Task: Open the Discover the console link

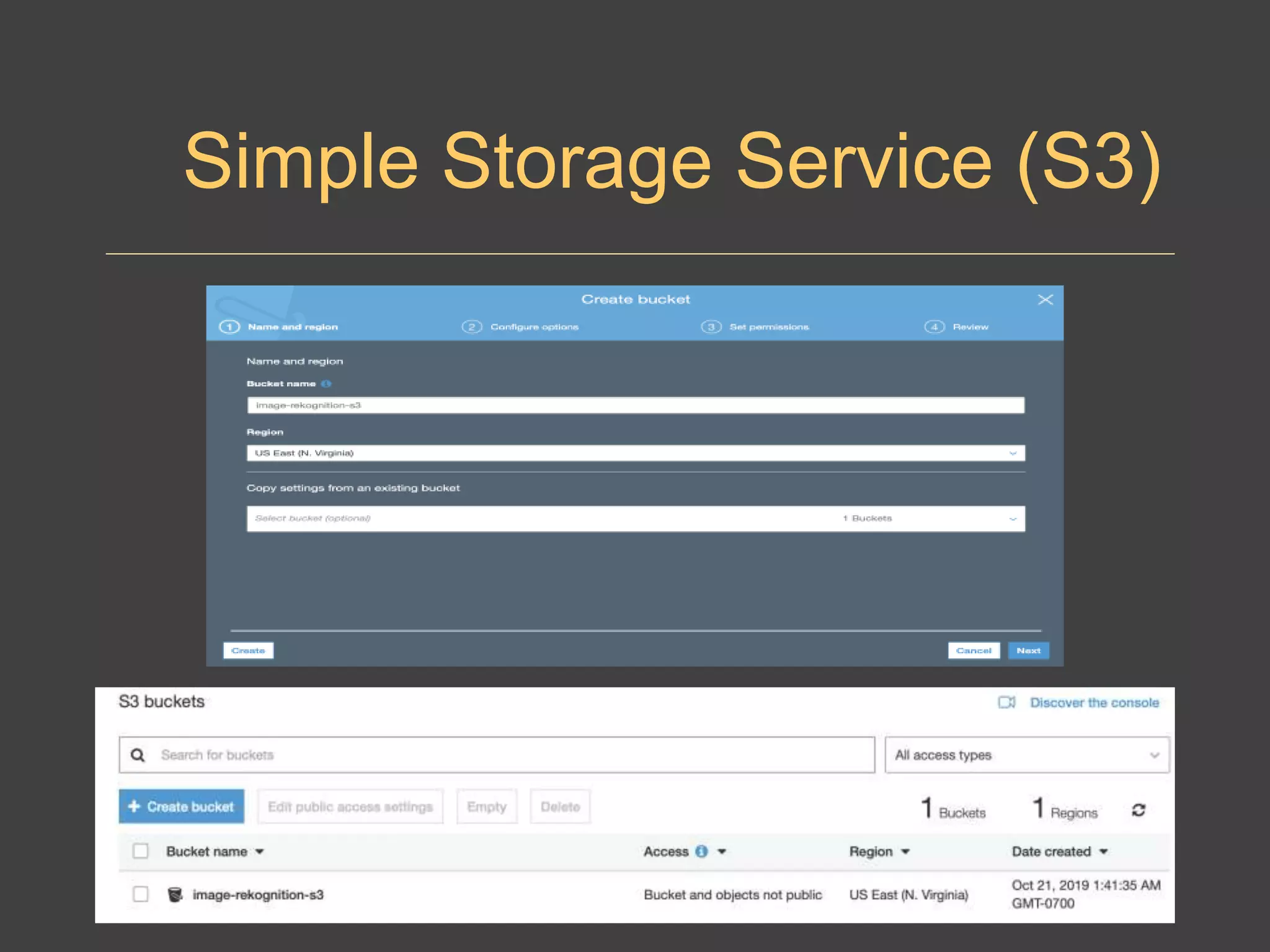Action: tap(1095, 702)
